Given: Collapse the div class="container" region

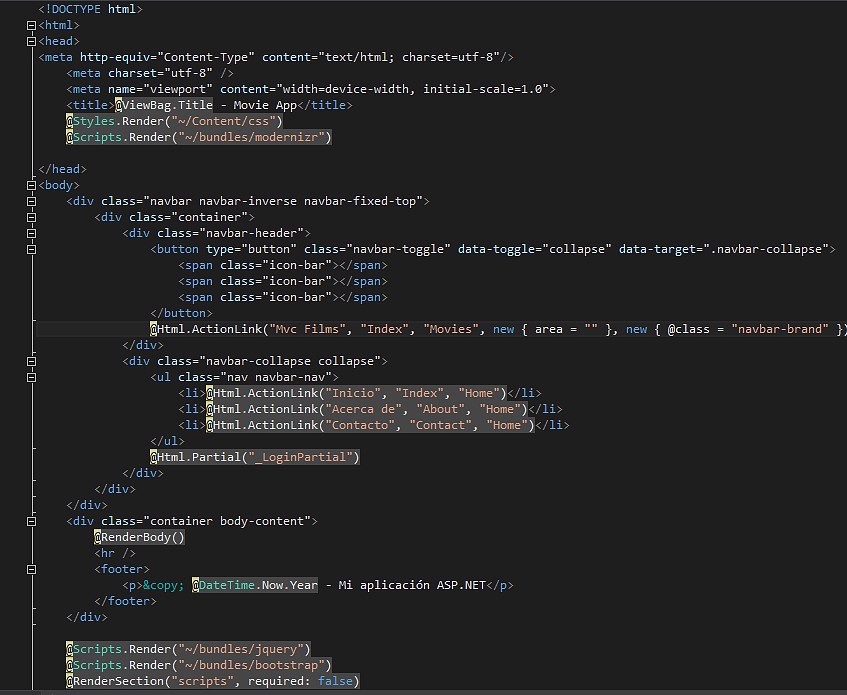Looking at the screenshot, I should pos(31,218).
